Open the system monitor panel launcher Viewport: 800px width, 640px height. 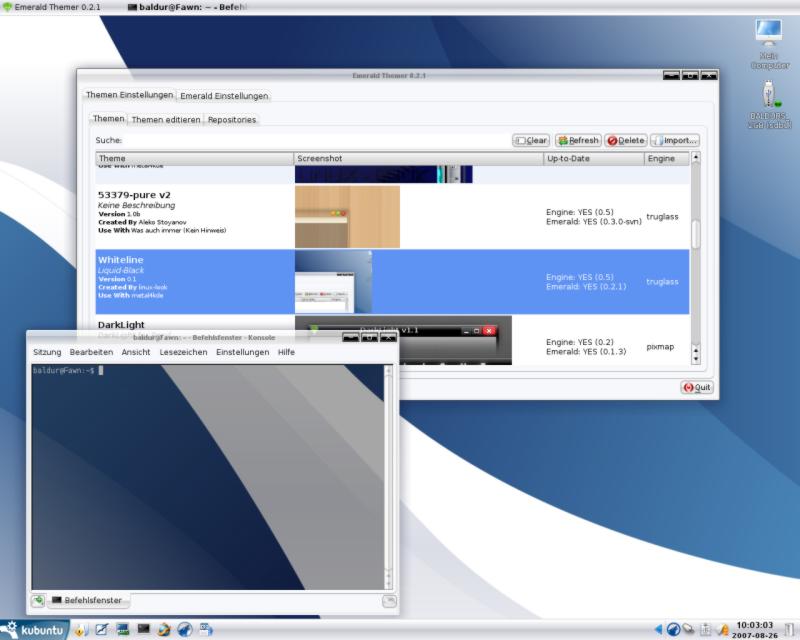point(122,630)
